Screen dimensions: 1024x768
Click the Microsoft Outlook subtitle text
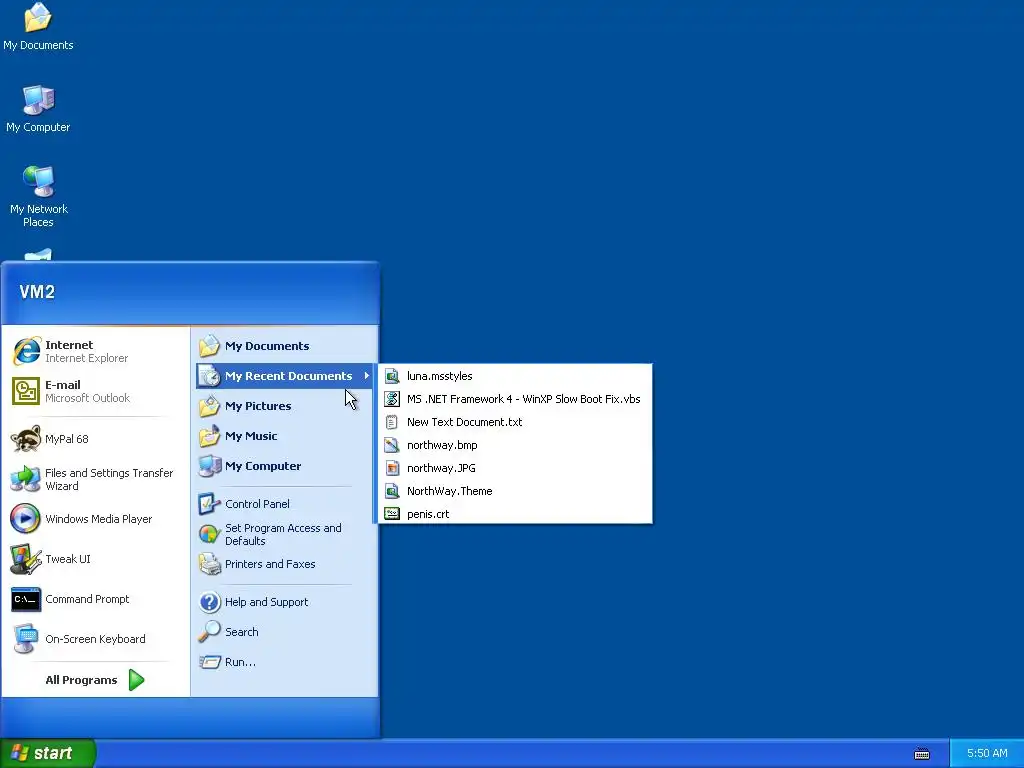88,398
